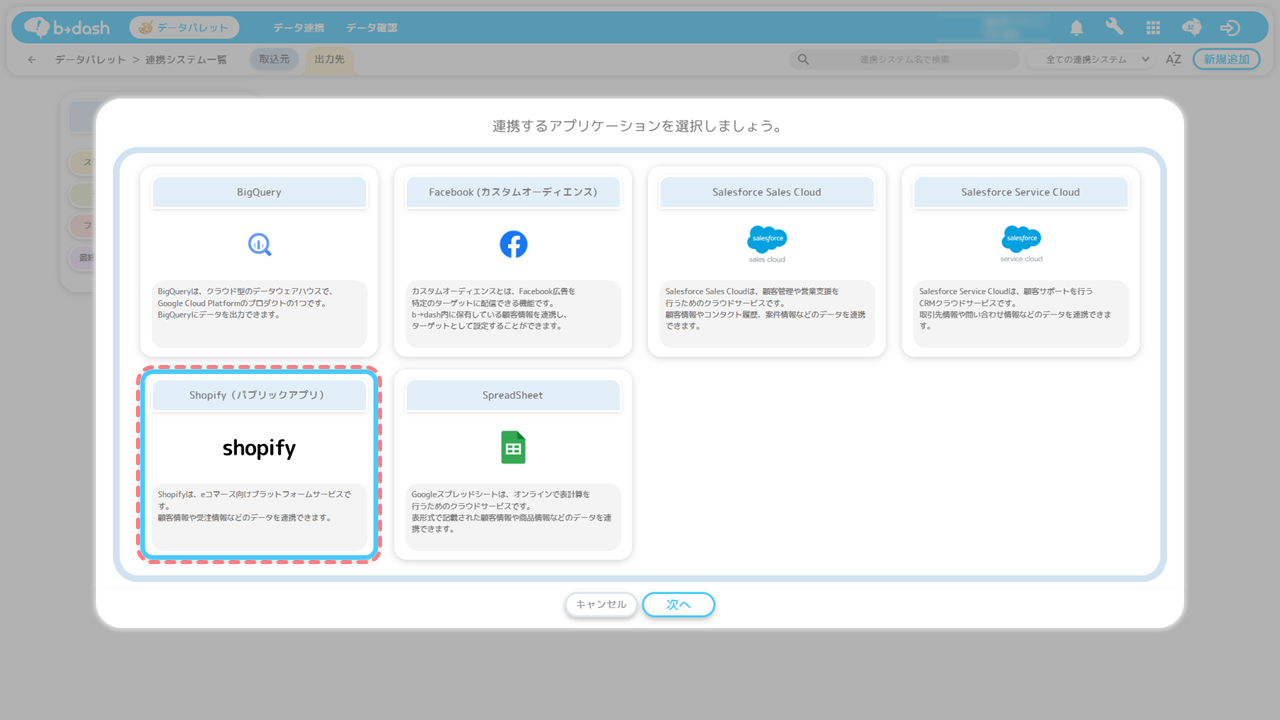Screen dimensions: 1280x720
Task: Click the キャンセル button
Action: 601,605
